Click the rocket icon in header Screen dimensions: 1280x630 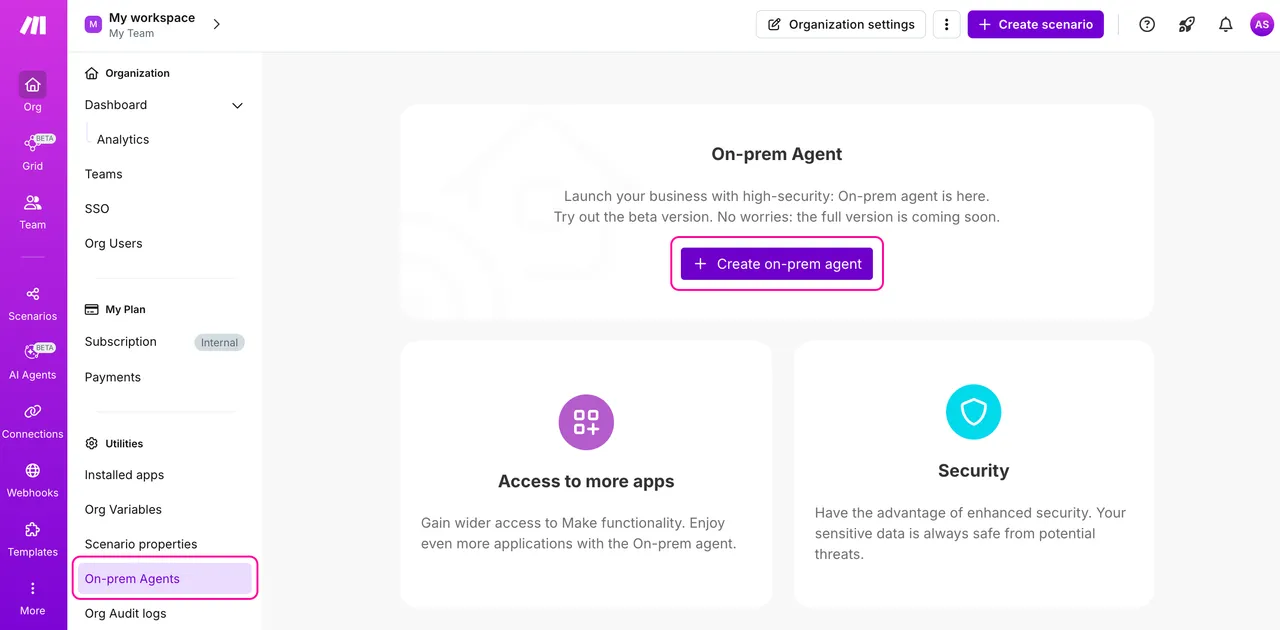1187,25
